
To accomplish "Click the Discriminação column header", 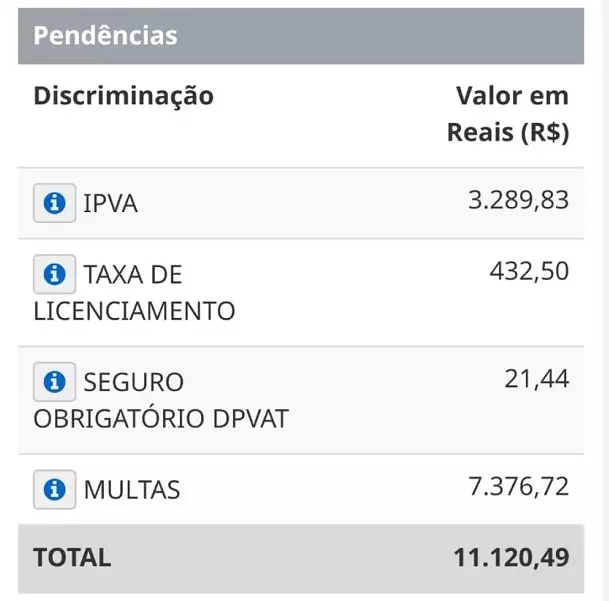I will pyautogui.click(x=124, y=96).
